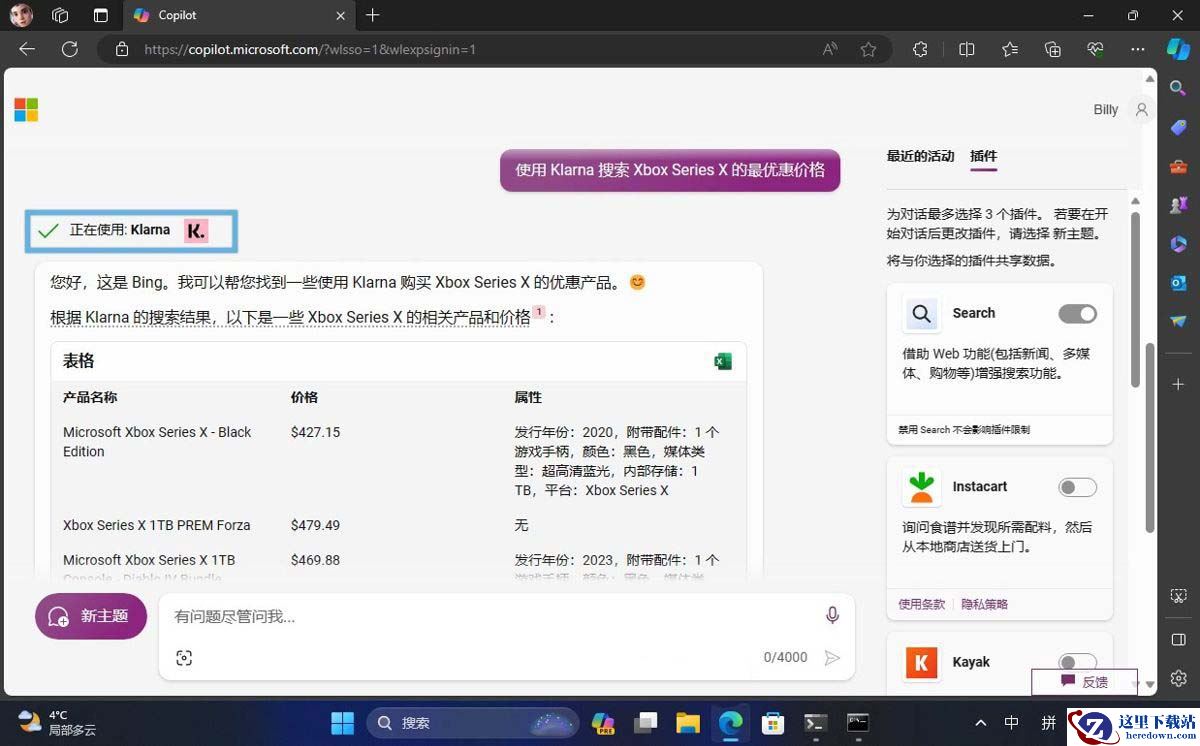Add an image with the screenshot icon
The height and width of the screenshot is (746, 1200).
click(x=184, y=657)
